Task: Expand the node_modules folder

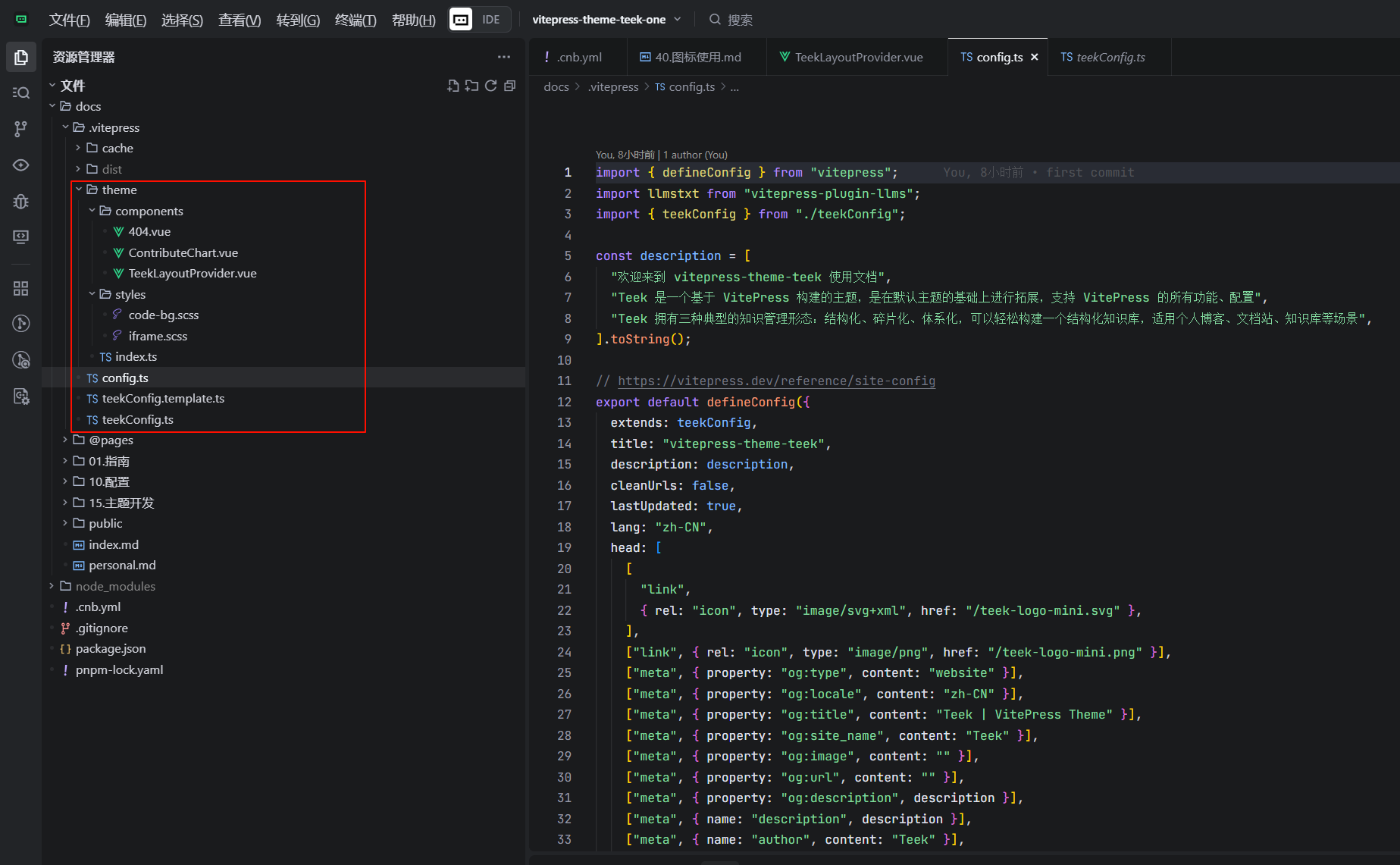Action: pos(115,586)
